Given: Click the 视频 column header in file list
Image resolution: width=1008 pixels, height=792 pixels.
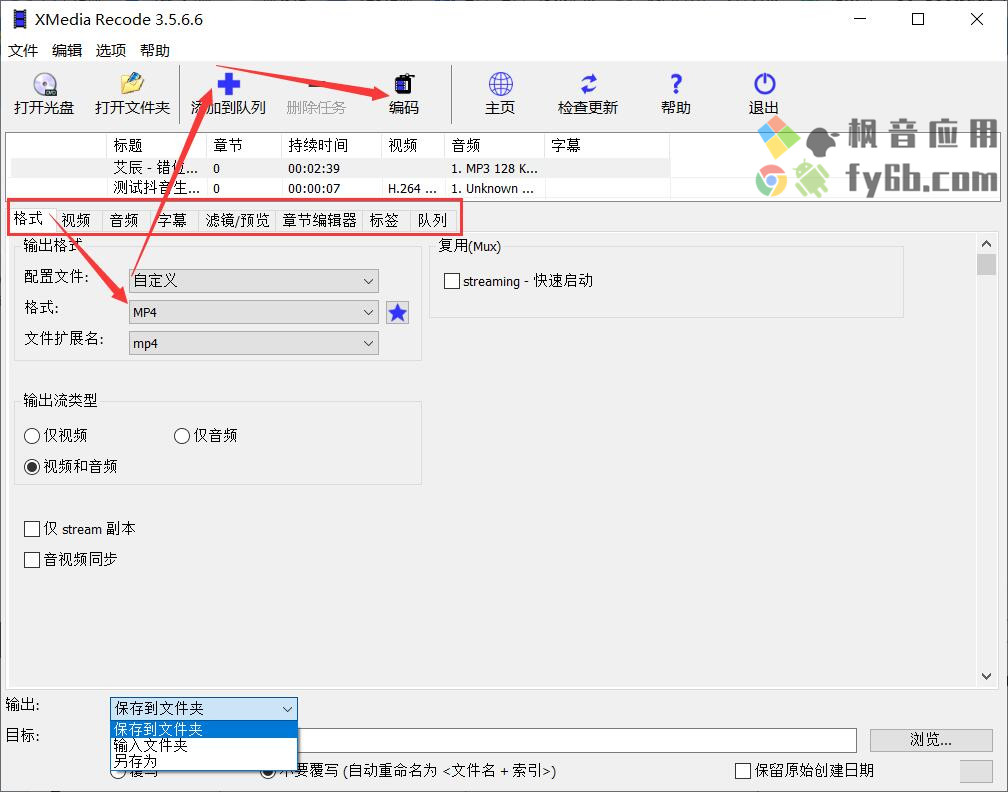Looking at the screenshot, I should tap(413, 145).
